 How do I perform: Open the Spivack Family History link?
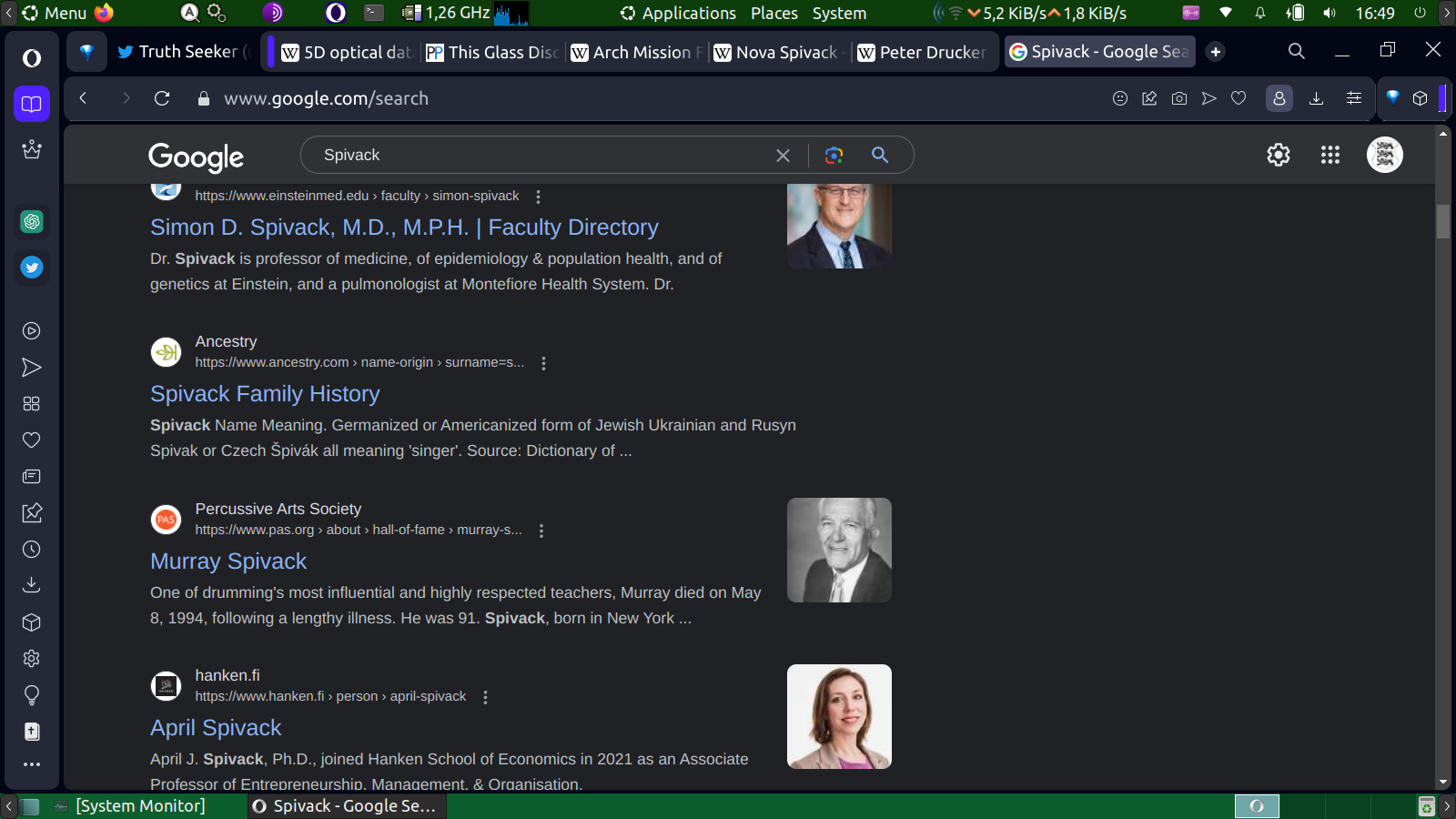(x=265, y=394)
